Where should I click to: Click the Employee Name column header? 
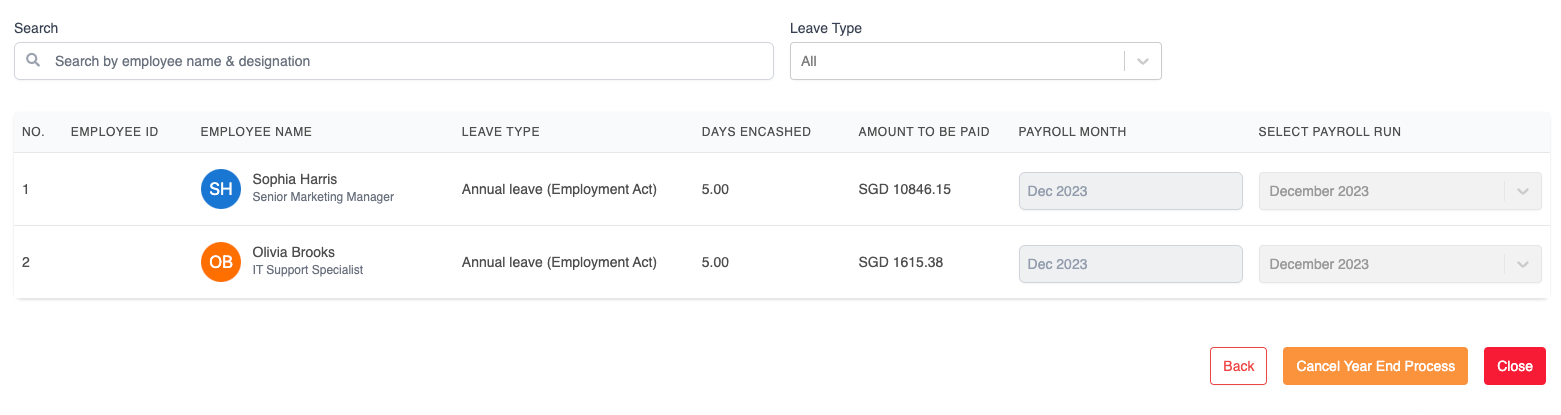point(256,132)
